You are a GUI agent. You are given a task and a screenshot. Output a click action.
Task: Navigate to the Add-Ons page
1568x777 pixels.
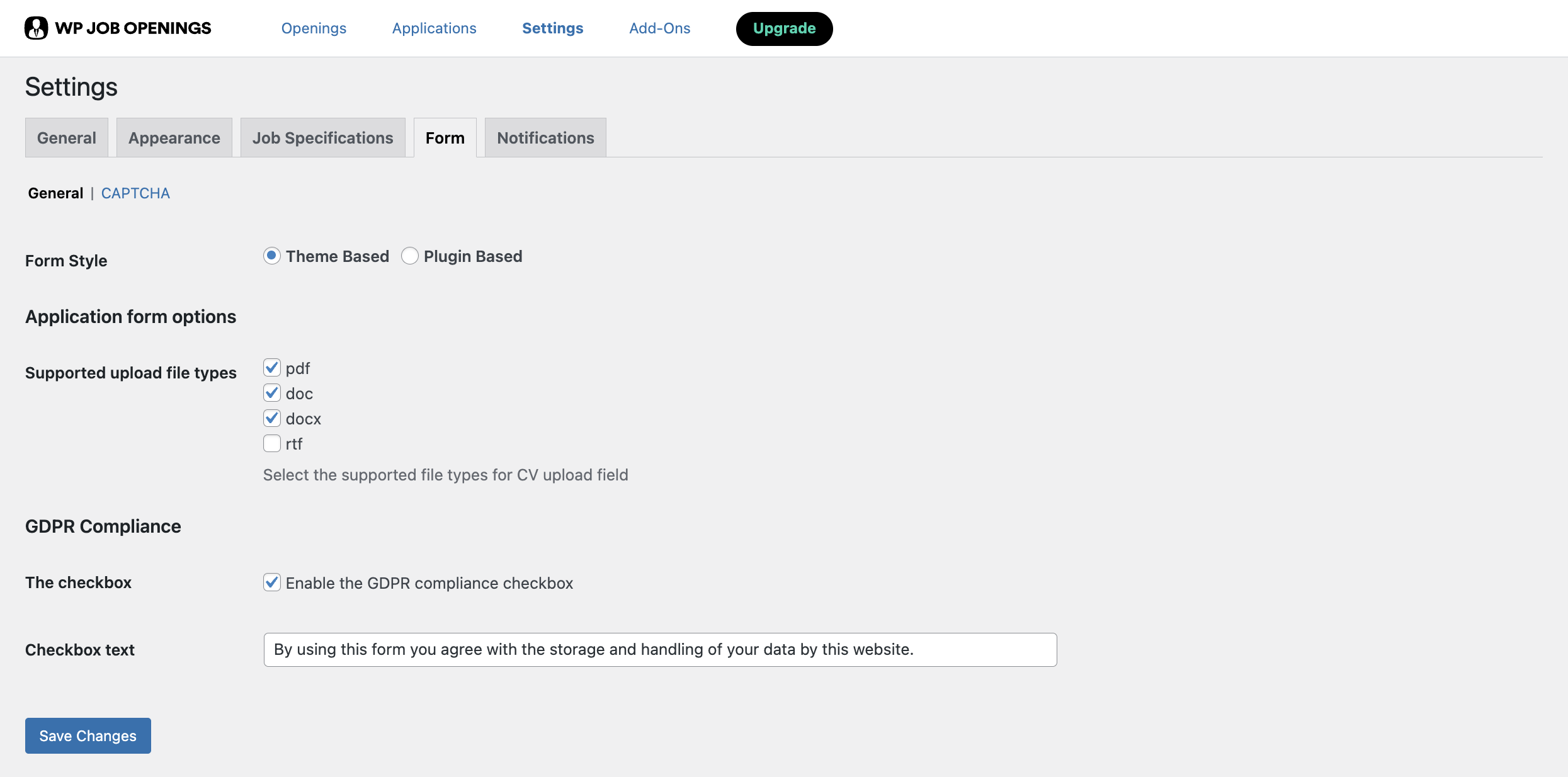click(x=659, y=28)
